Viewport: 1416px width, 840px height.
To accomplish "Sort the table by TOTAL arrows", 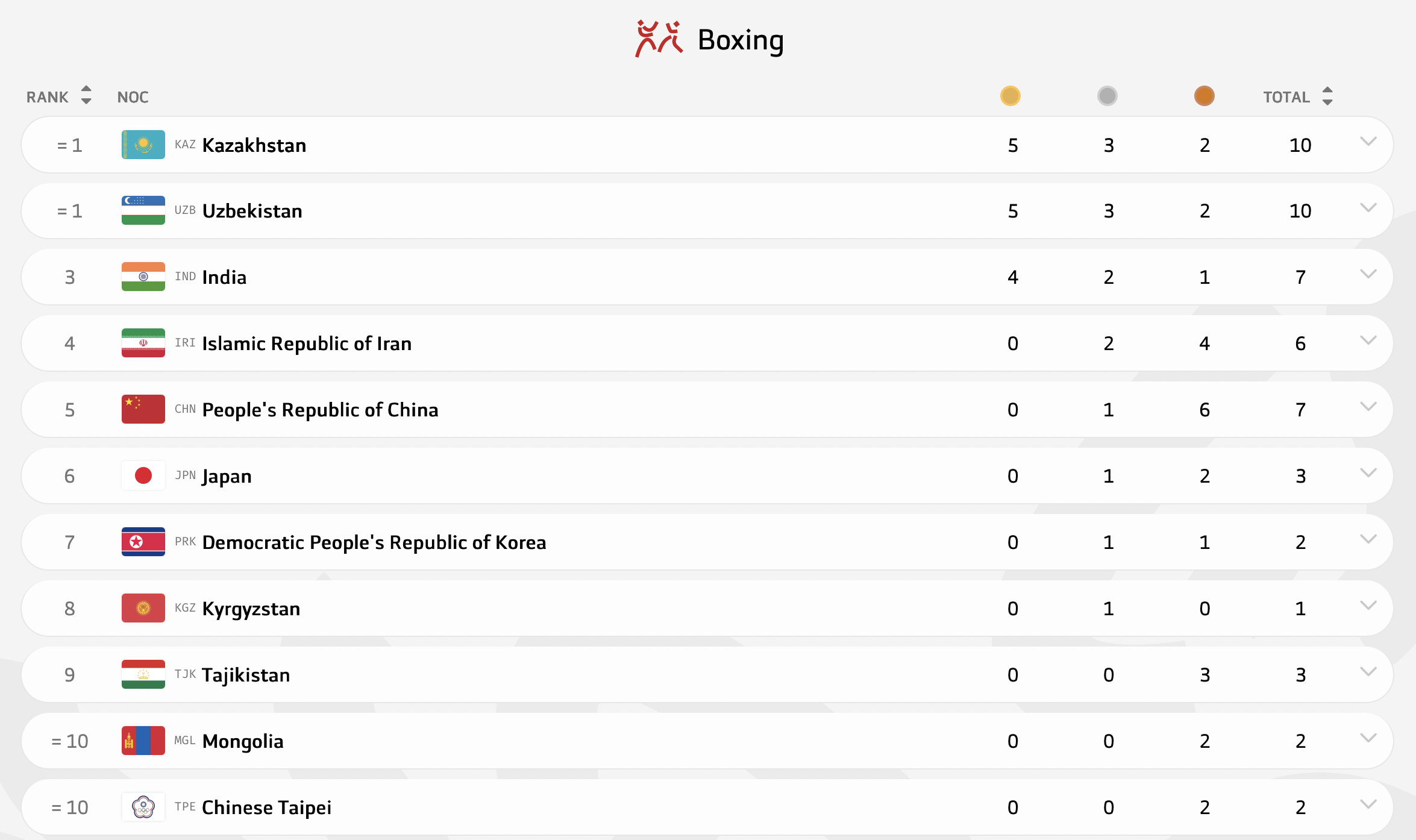I will pos(1327,96).
